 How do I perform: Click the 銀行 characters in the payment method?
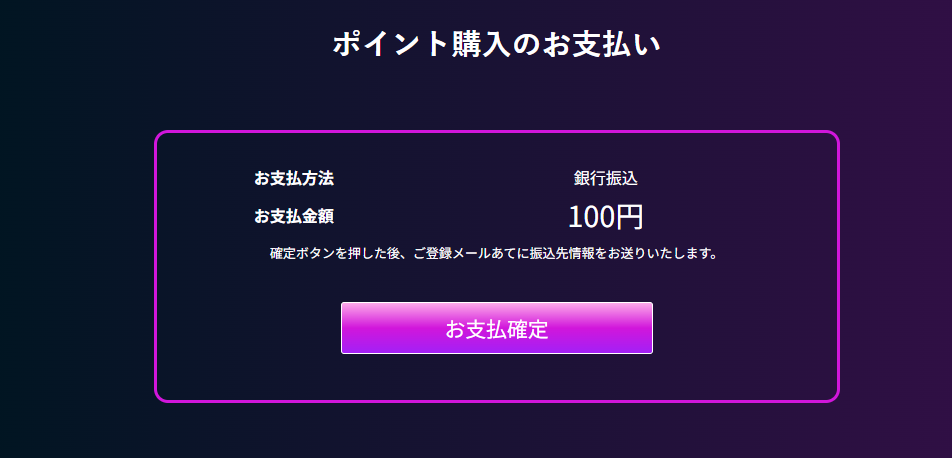(590, 179)
